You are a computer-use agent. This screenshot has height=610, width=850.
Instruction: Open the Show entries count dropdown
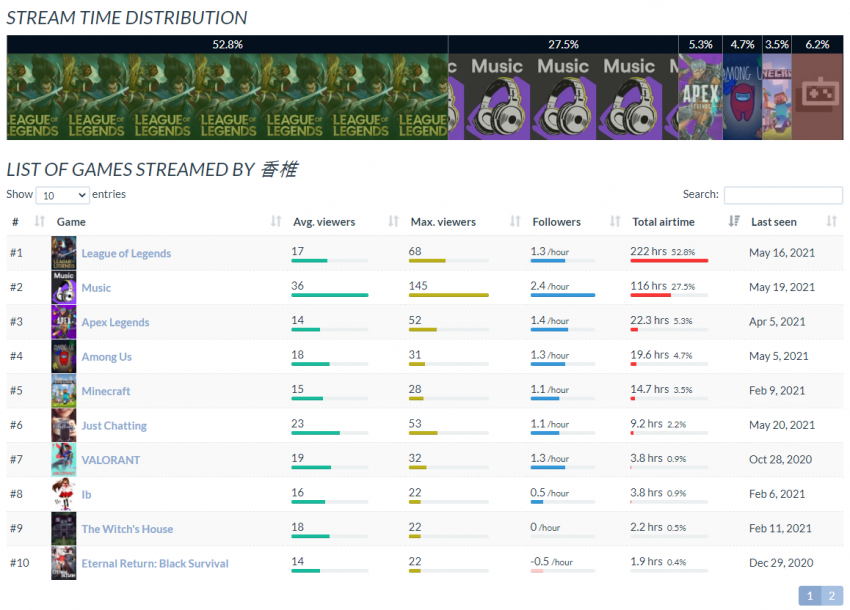62,195
